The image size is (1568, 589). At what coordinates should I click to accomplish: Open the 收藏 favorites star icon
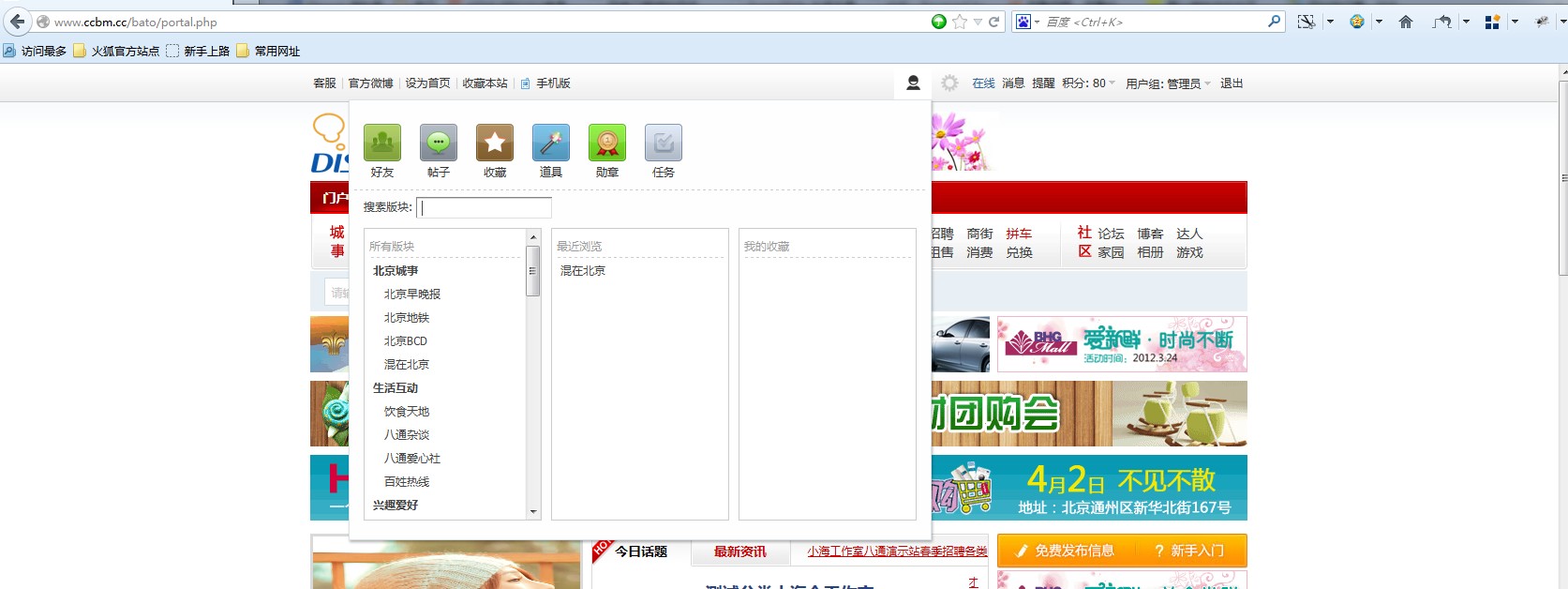pos(495,143)
